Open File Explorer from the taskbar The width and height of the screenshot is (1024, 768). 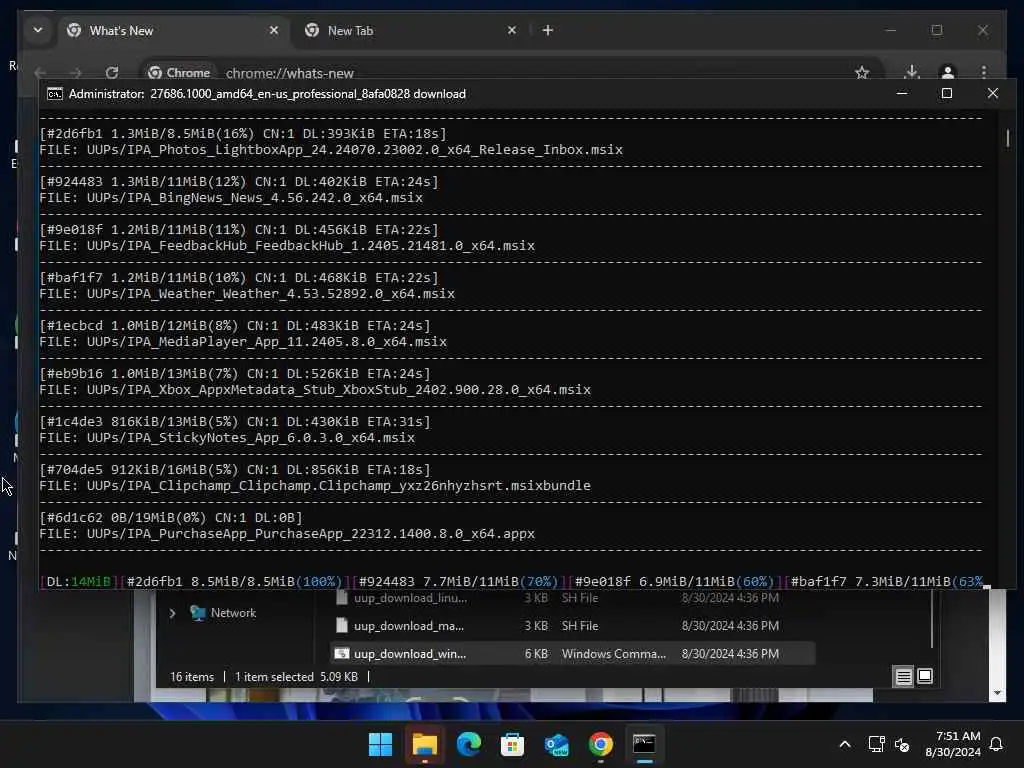tap(424, 744)
